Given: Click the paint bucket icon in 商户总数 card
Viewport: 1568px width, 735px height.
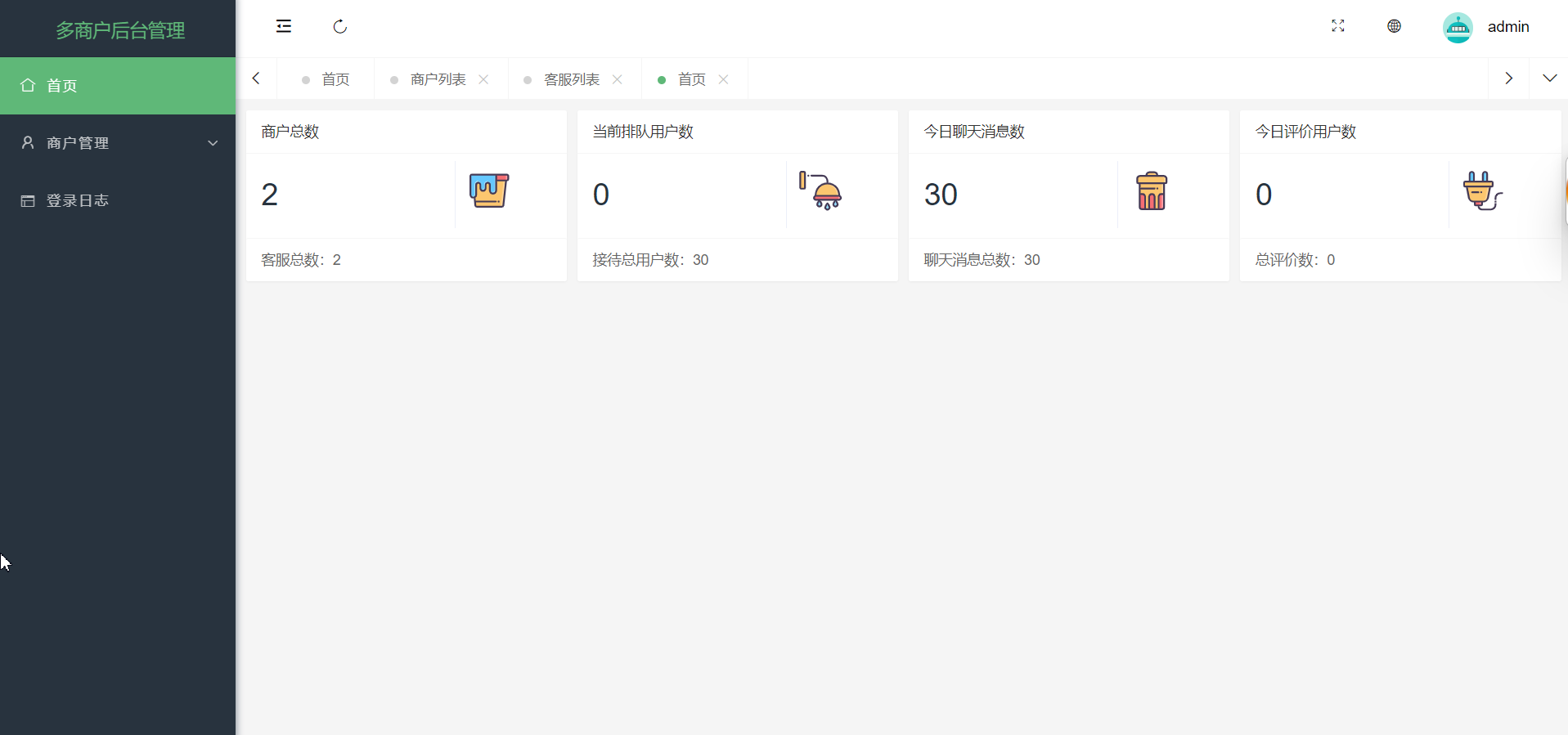Looking at the screenshot, I should 489,190.
